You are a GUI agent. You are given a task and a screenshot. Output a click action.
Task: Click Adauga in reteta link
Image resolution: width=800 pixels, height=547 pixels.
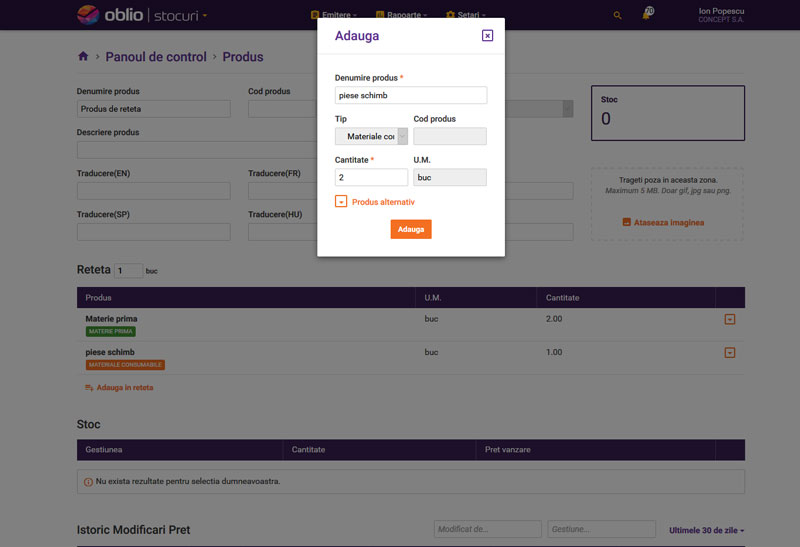[x=119, y=388]
